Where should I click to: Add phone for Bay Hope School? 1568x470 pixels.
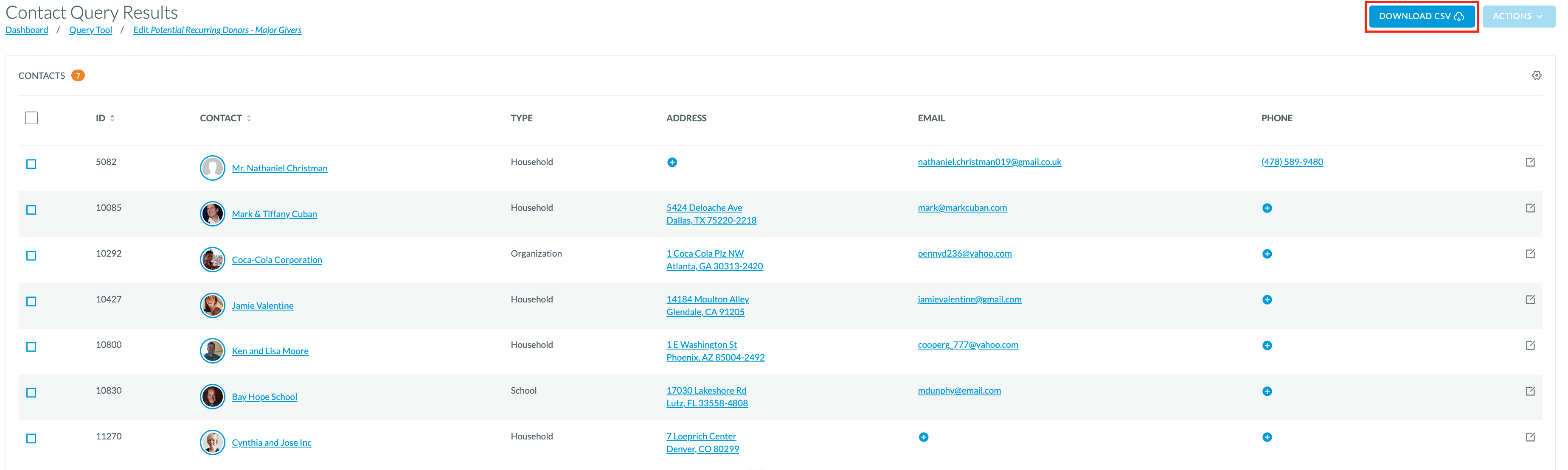(x=1267, y=391)
